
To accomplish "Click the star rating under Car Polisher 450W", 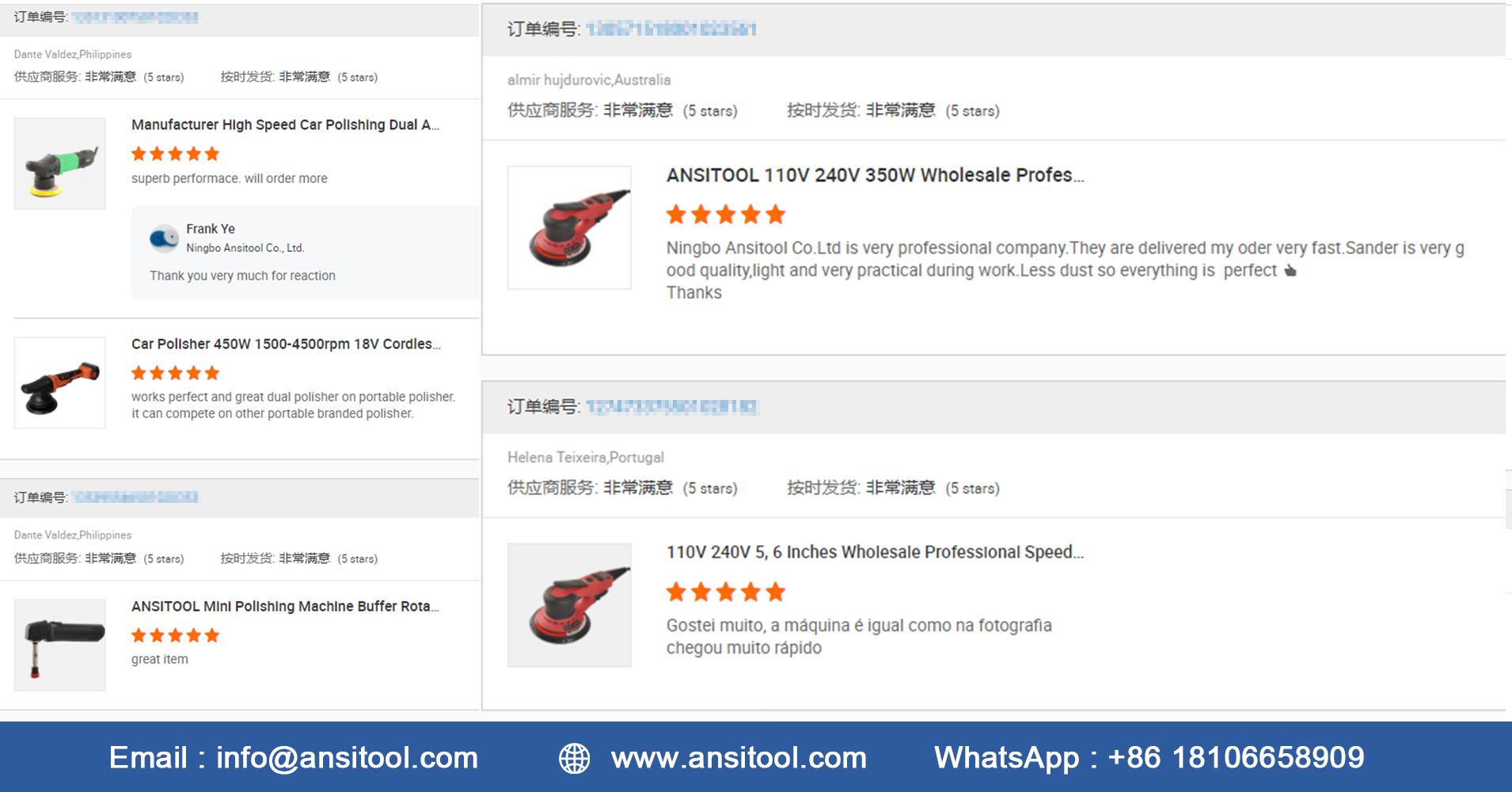I will [175, 373].
